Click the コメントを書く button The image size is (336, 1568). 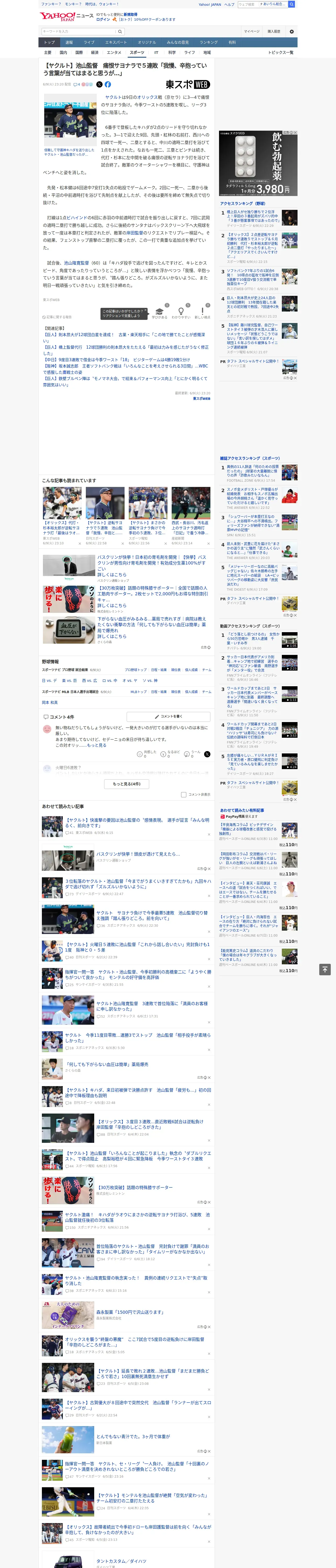pyautogui.click(x=168, y=716)
